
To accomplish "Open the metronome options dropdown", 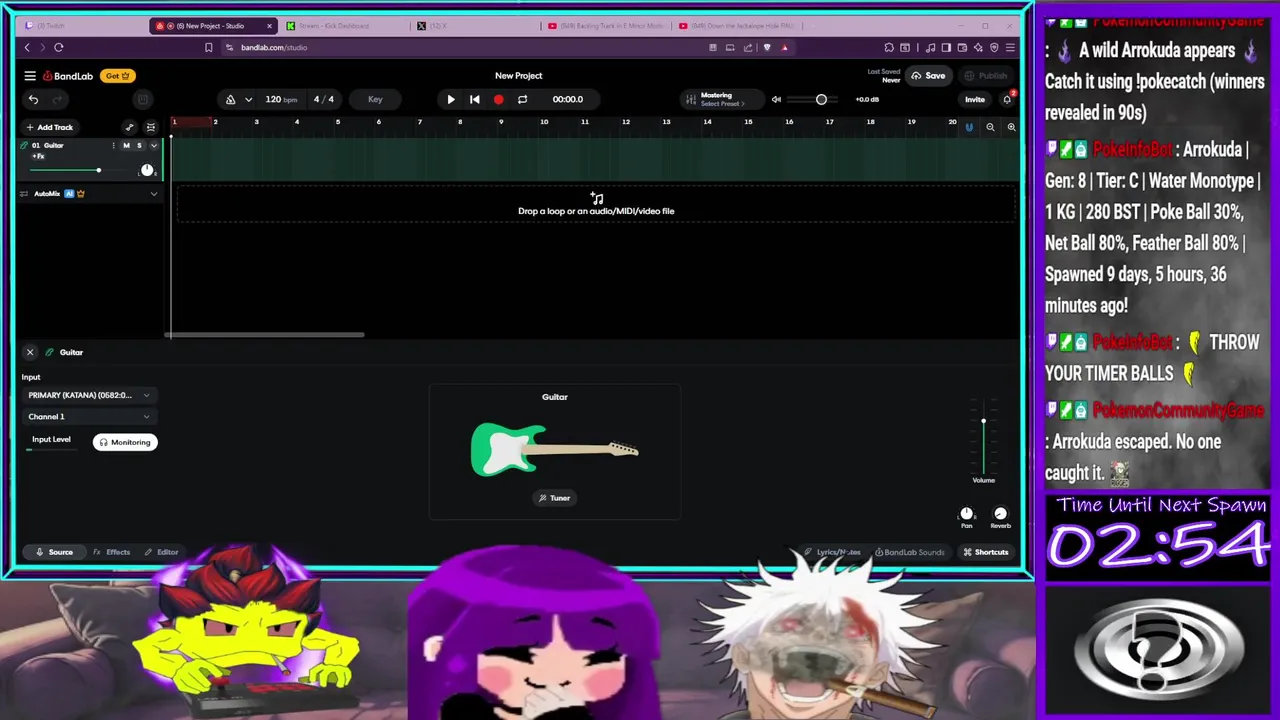I will [x=248, y=99].
